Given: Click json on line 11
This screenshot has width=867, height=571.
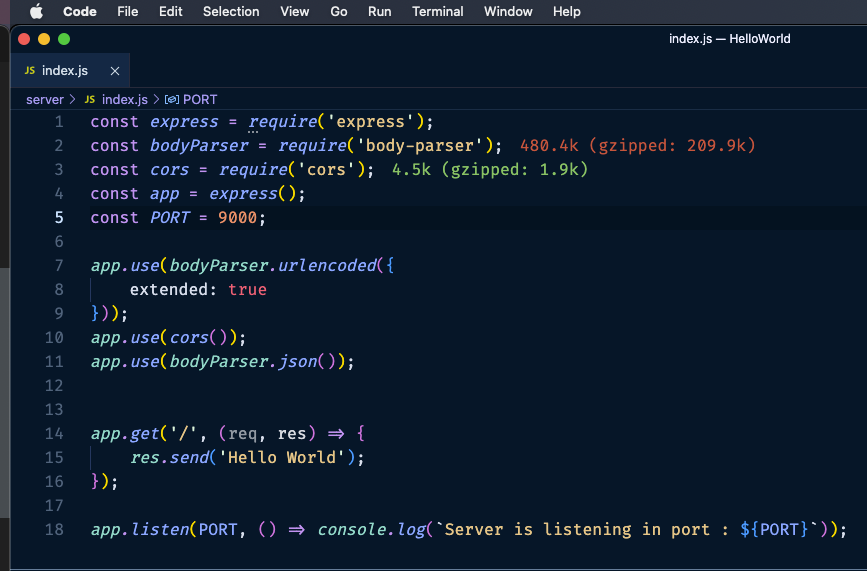Looking at the screenshot, I should (297, 362).
